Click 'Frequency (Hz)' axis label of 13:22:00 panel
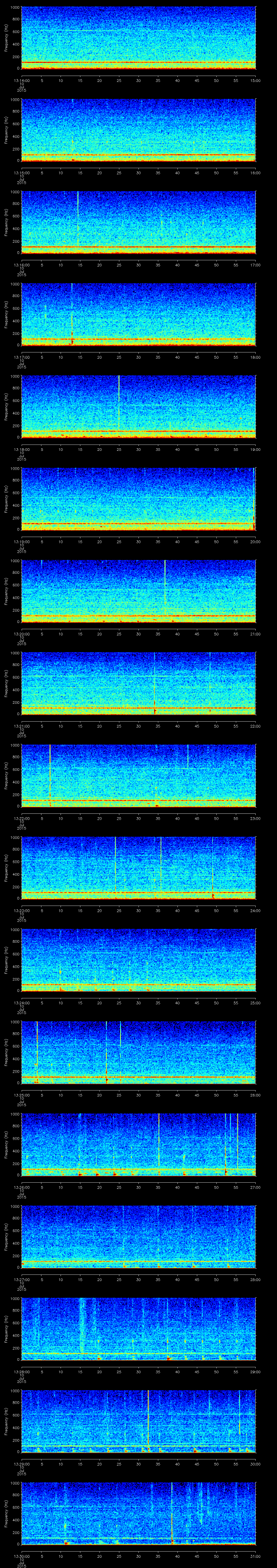This screenshot has width=277, height=1568. point(6,775)
